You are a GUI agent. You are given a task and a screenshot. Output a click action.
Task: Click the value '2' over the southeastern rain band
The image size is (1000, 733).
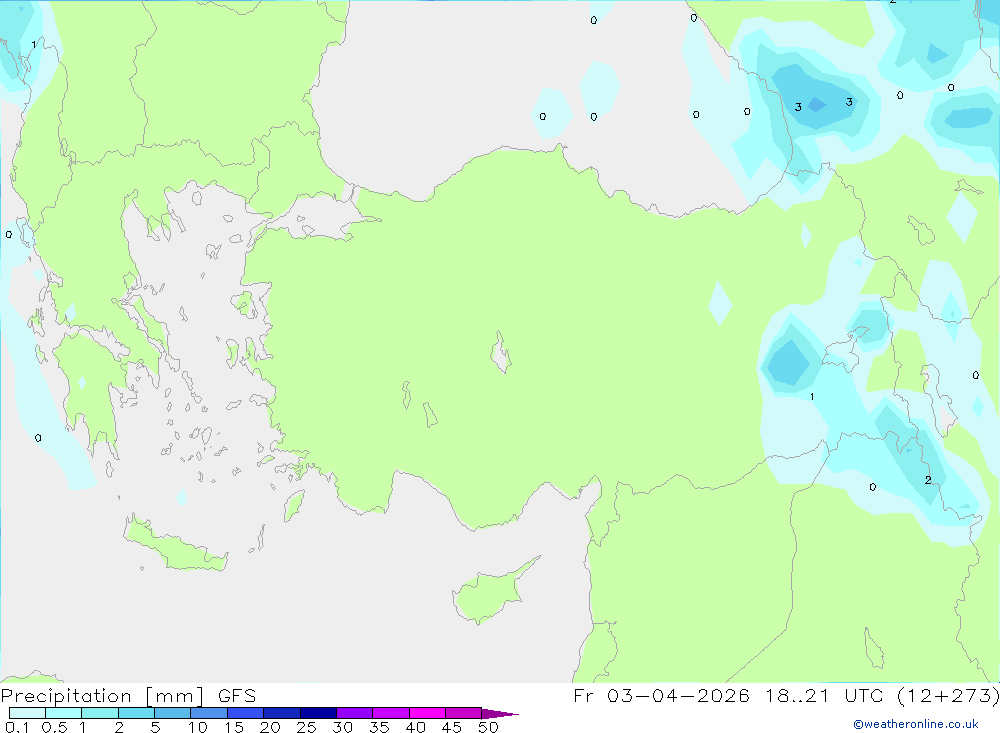pos(928,480)
